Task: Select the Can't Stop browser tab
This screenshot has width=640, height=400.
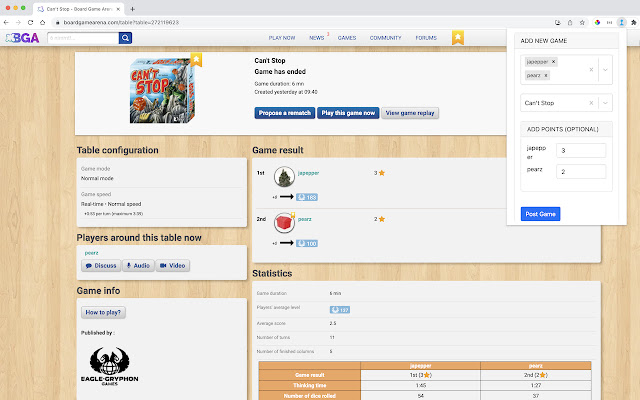Action: [78, 9]
